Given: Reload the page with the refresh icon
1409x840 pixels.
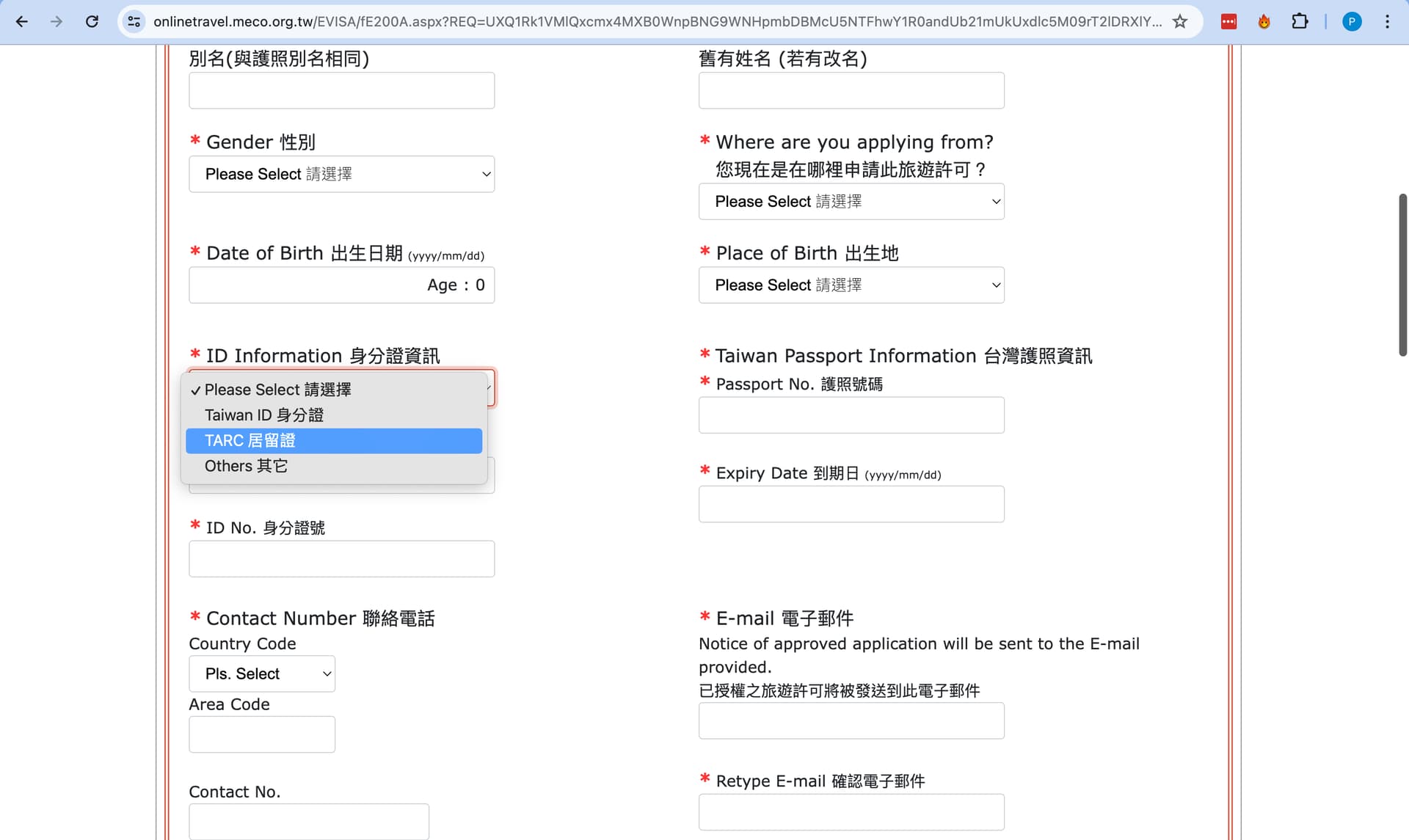Looking at the screenshot, I should click(x=92, y=21).
